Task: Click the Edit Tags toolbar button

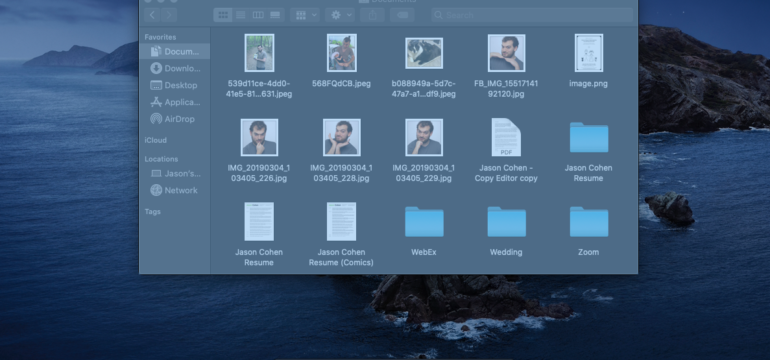Action: click(402, 15)
